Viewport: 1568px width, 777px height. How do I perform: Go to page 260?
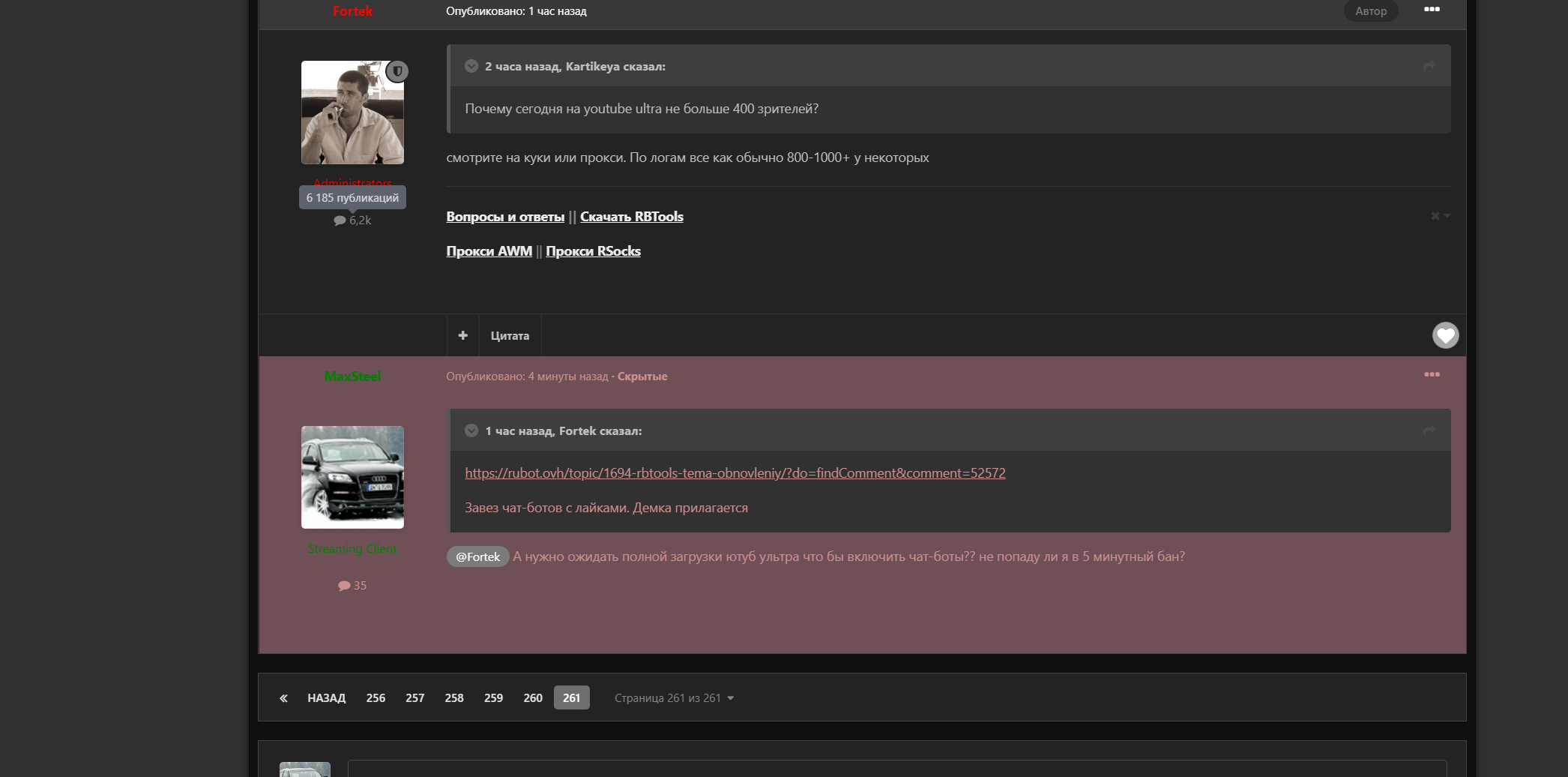pos(532,698)
